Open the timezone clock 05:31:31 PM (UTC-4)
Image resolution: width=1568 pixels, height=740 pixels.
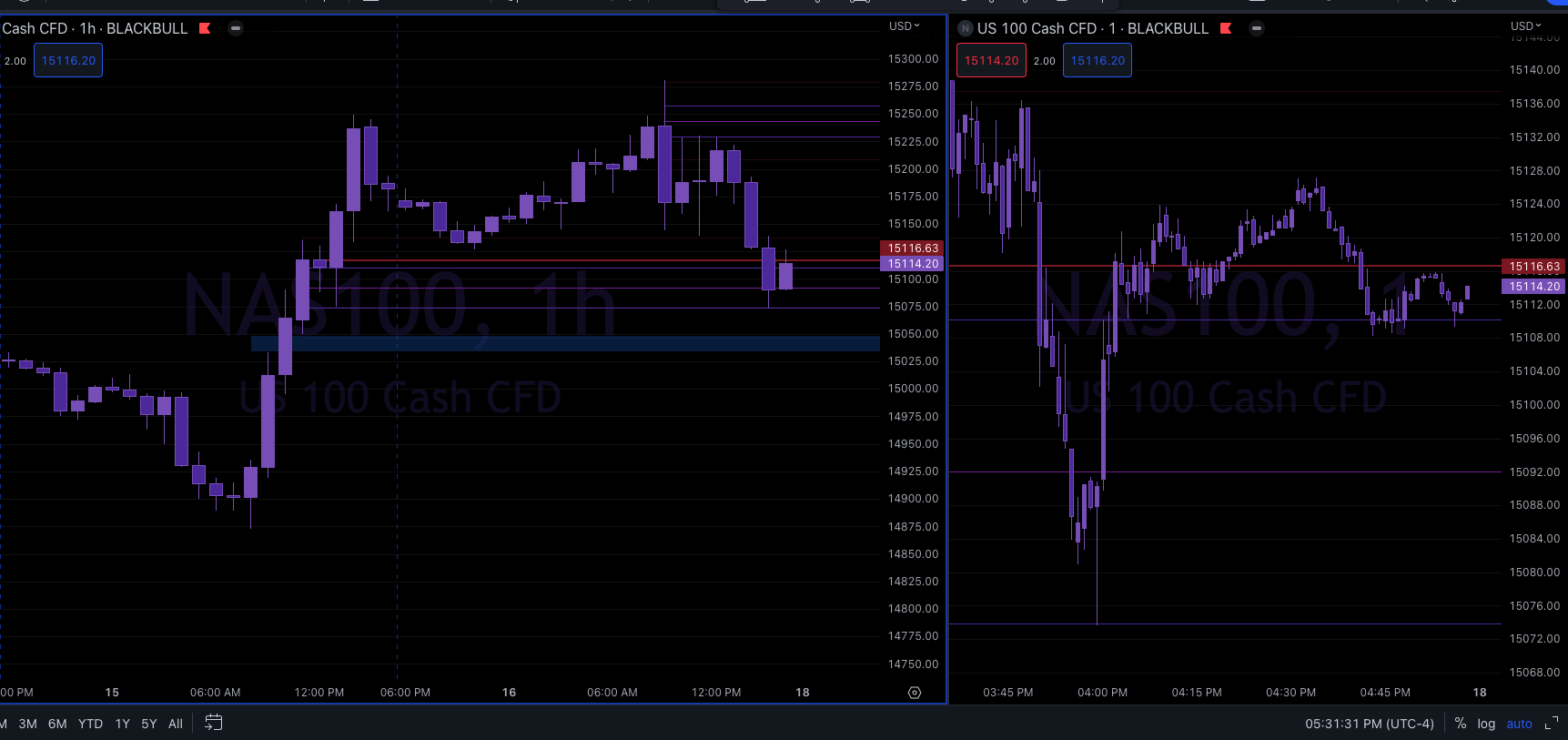[x=1370, y=724]
